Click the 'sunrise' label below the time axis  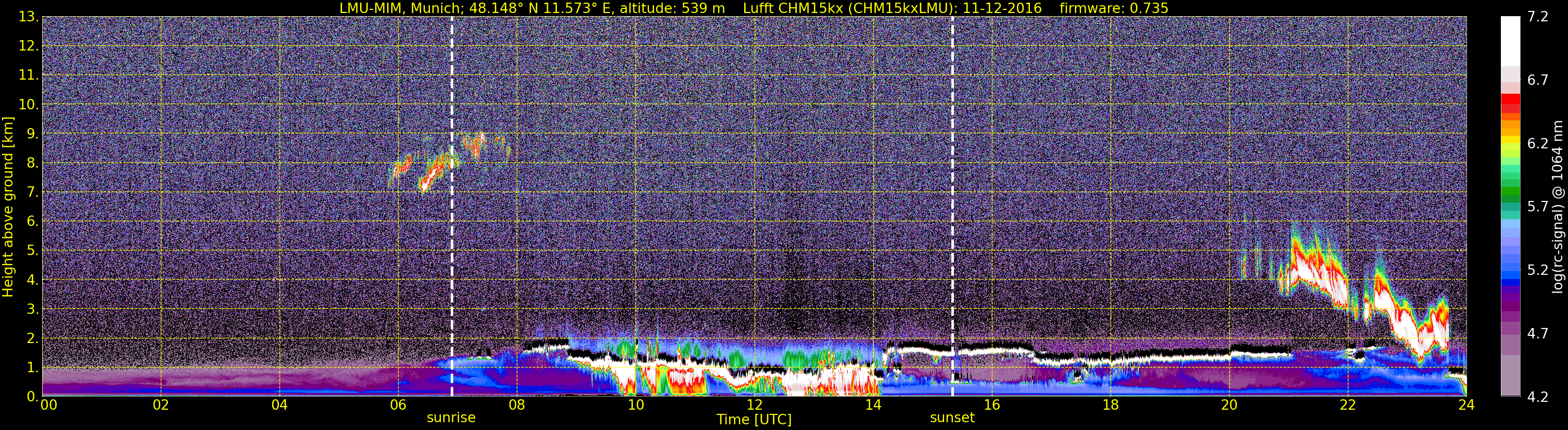click(x=451, y=418)
